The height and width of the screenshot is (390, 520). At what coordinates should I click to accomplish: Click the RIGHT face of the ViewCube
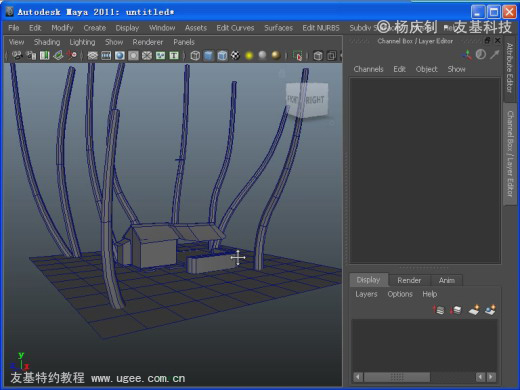[x=315, y=100]
